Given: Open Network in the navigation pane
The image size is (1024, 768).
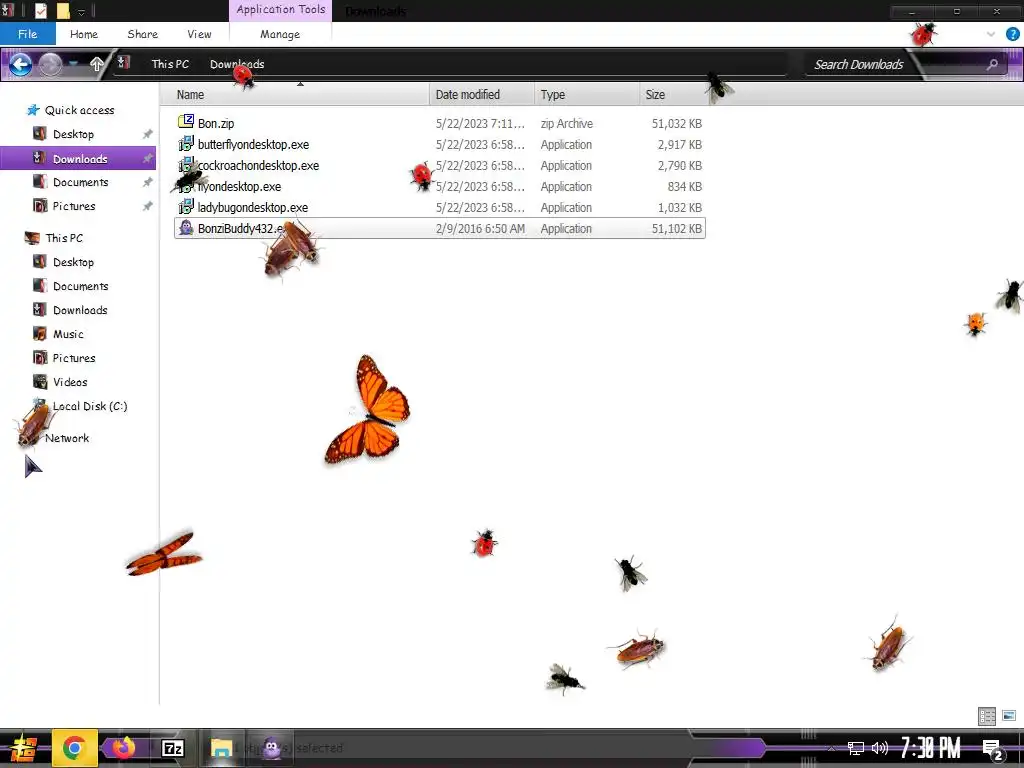Looking at the screenshot, I should click(67, 438).
